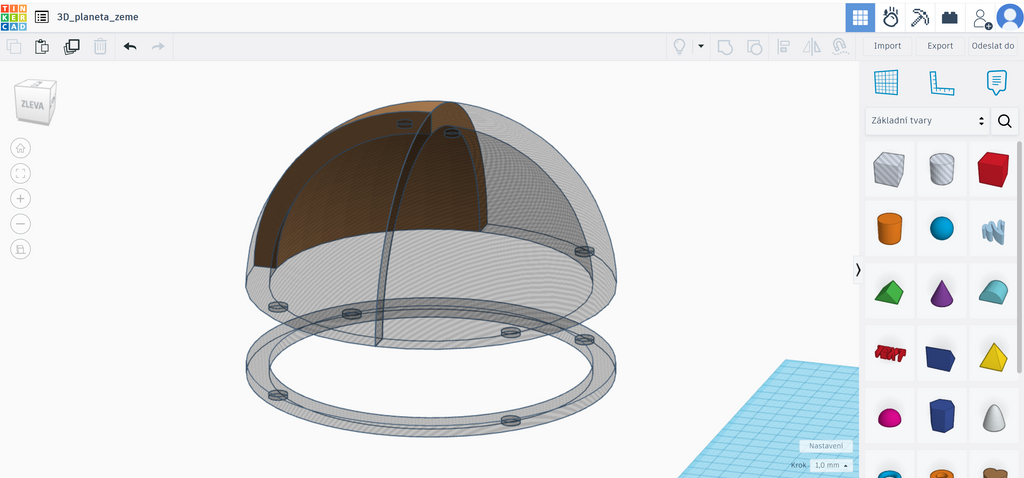Open the Krok 1,0 mm snap dropdown
This screenshot has height=478, width=1024.
coord(831,466)
